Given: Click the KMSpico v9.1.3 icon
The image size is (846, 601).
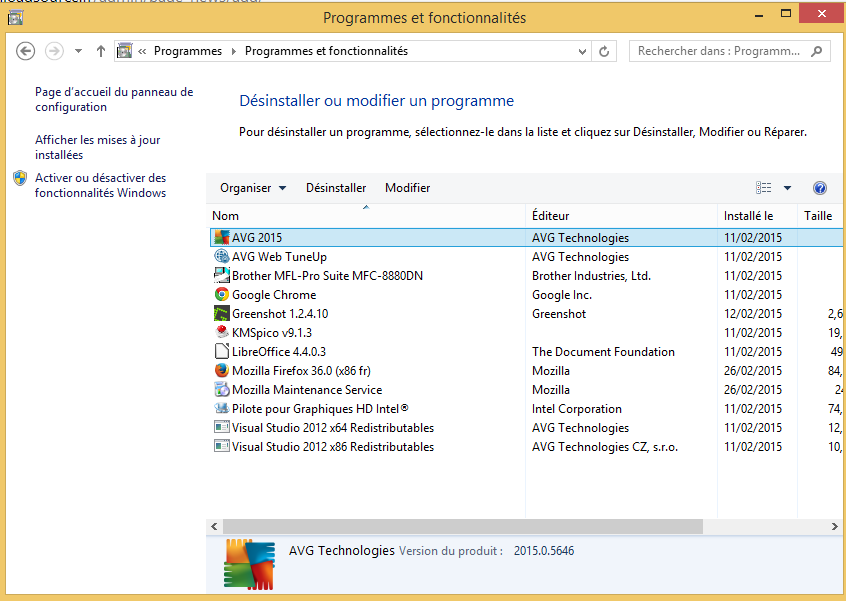Looking at the screenshot, I should point(222,332).
